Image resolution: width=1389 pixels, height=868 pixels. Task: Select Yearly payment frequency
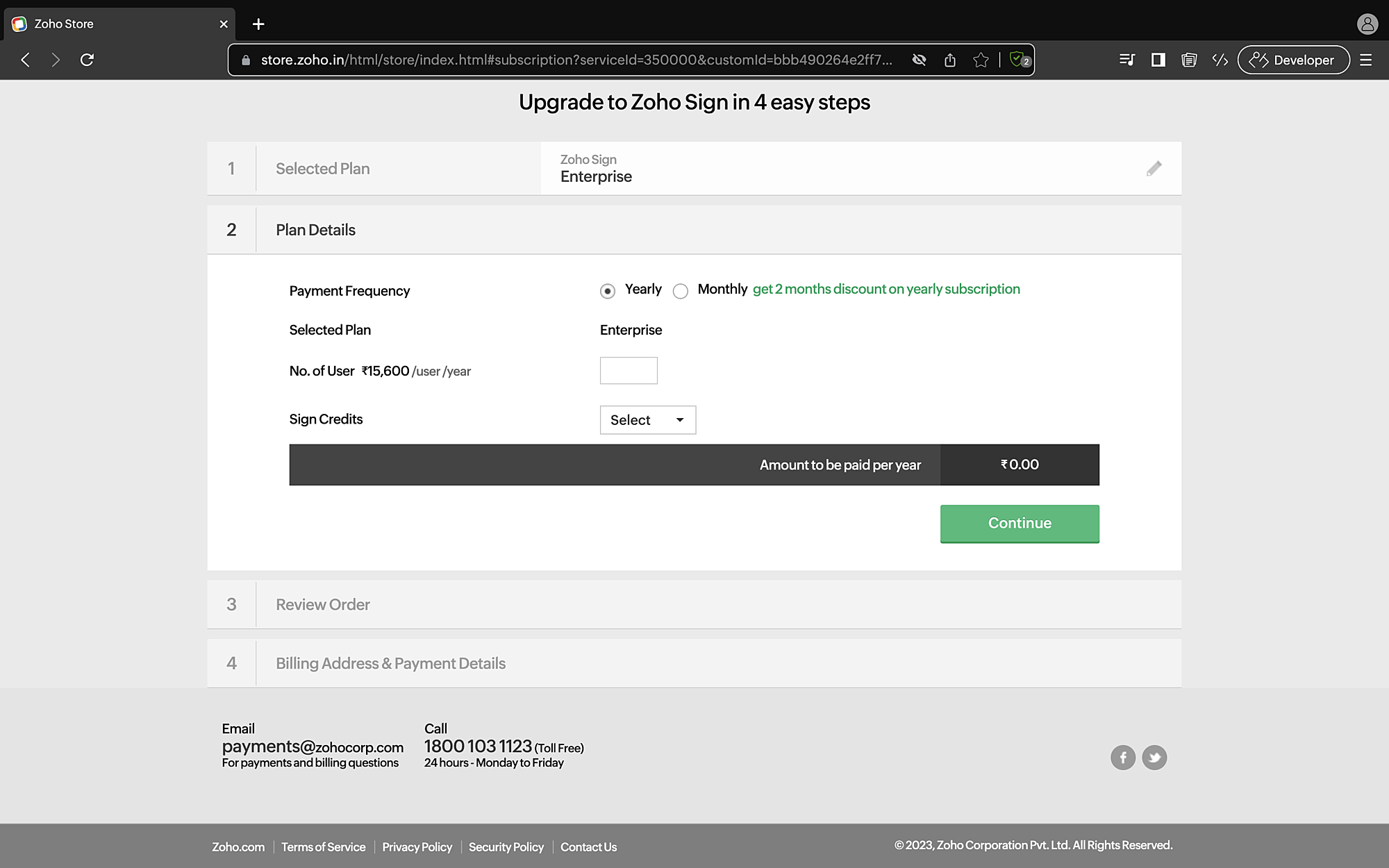[608, 291]
